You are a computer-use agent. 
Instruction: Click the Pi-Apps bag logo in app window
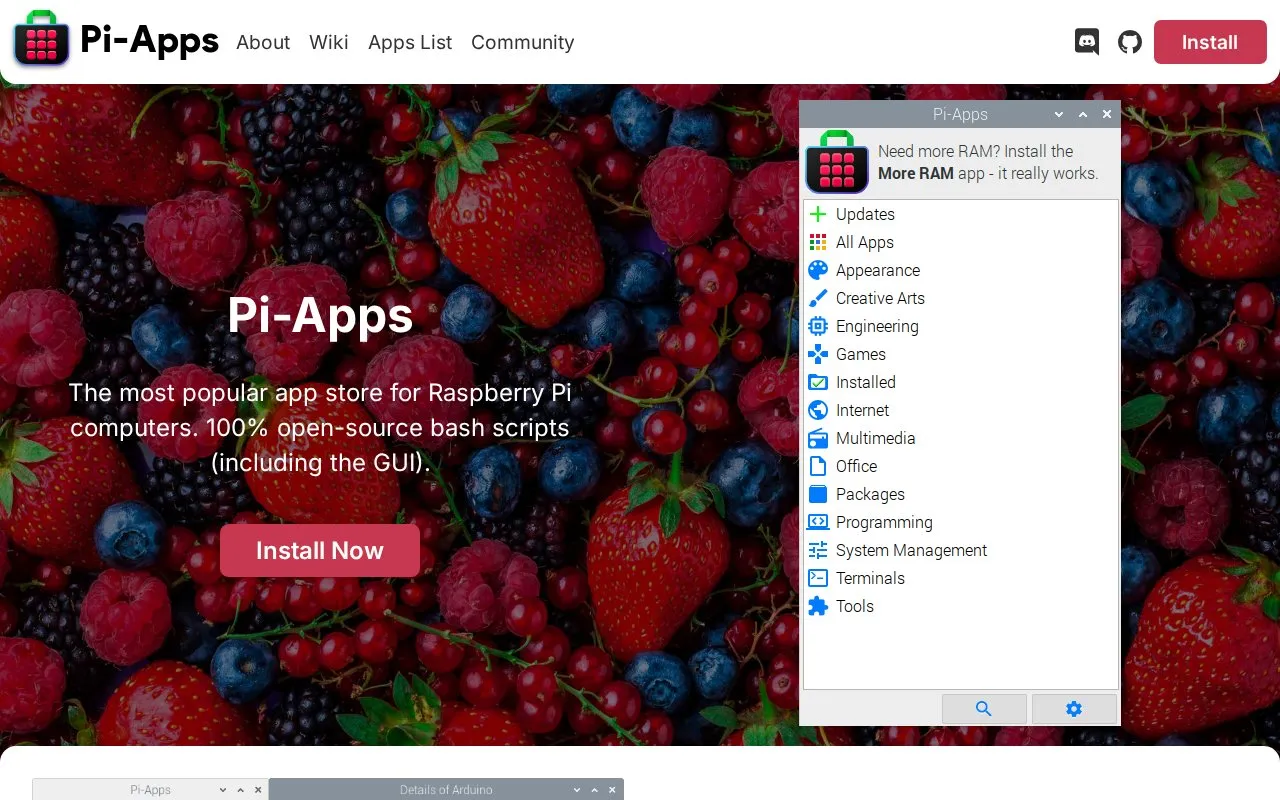point(837,162)
